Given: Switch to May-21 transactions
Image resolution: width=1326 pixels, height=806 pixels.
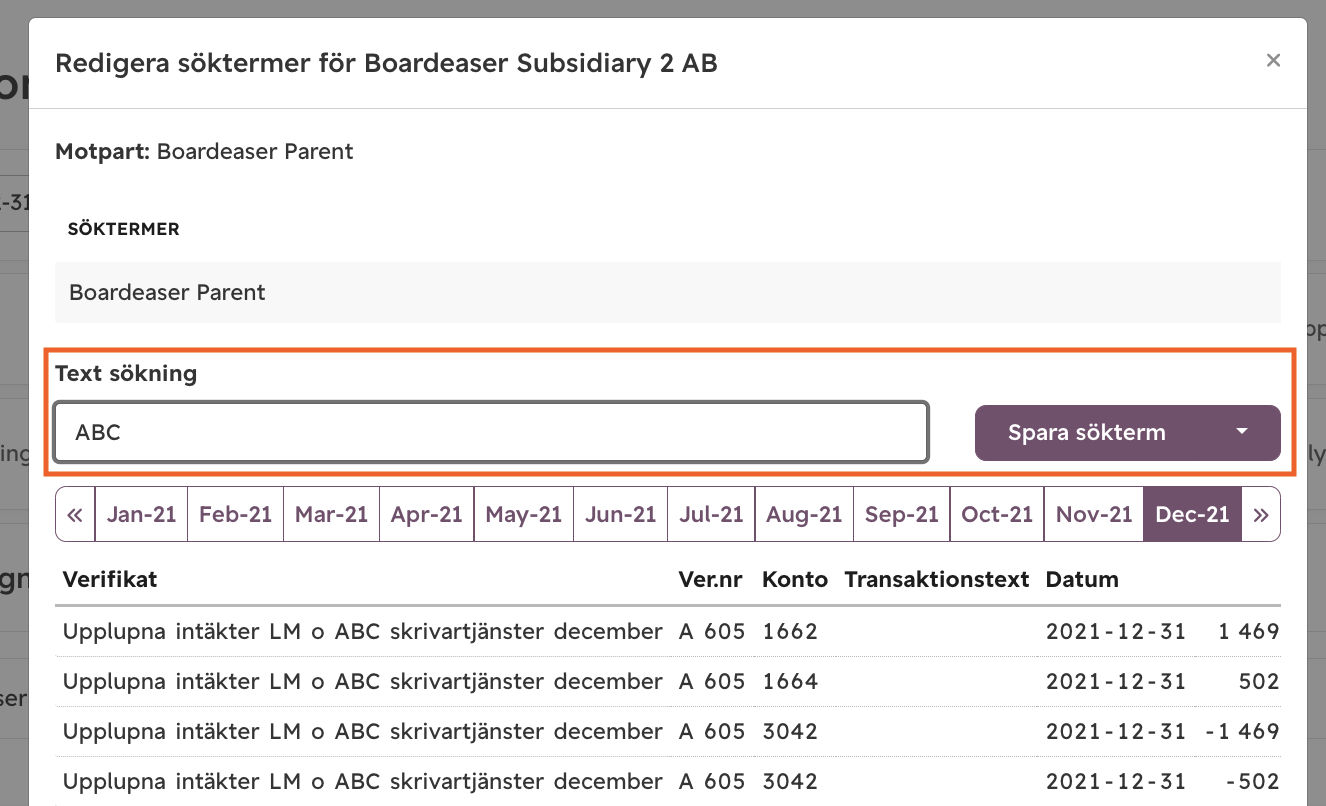Looking at the screenshot, I should pyautogui.click(x=523, y=514).
